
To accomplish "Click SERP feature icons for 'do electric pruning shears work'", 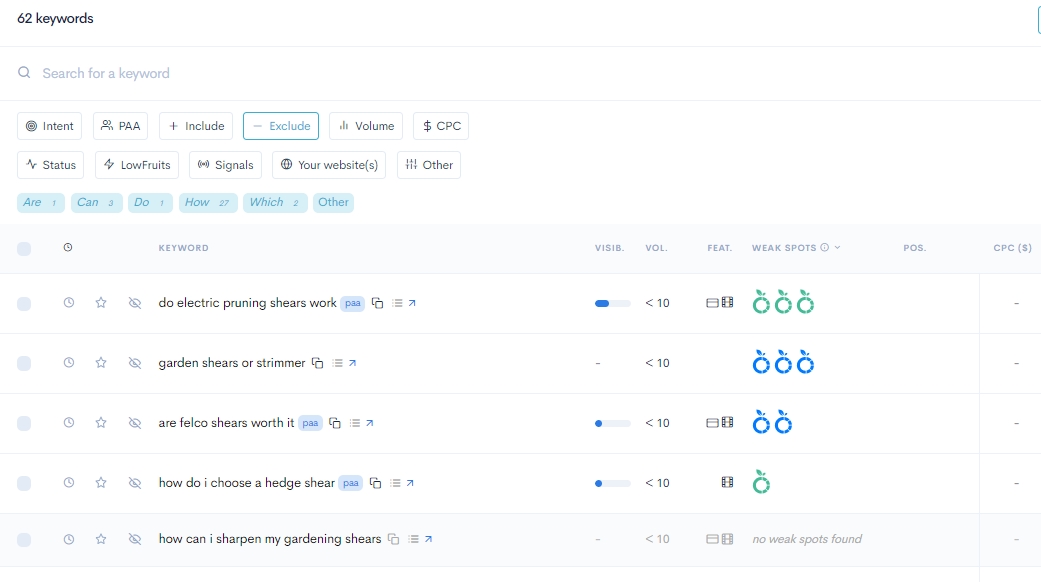I will pyautogui.click(x=720, y=303).
